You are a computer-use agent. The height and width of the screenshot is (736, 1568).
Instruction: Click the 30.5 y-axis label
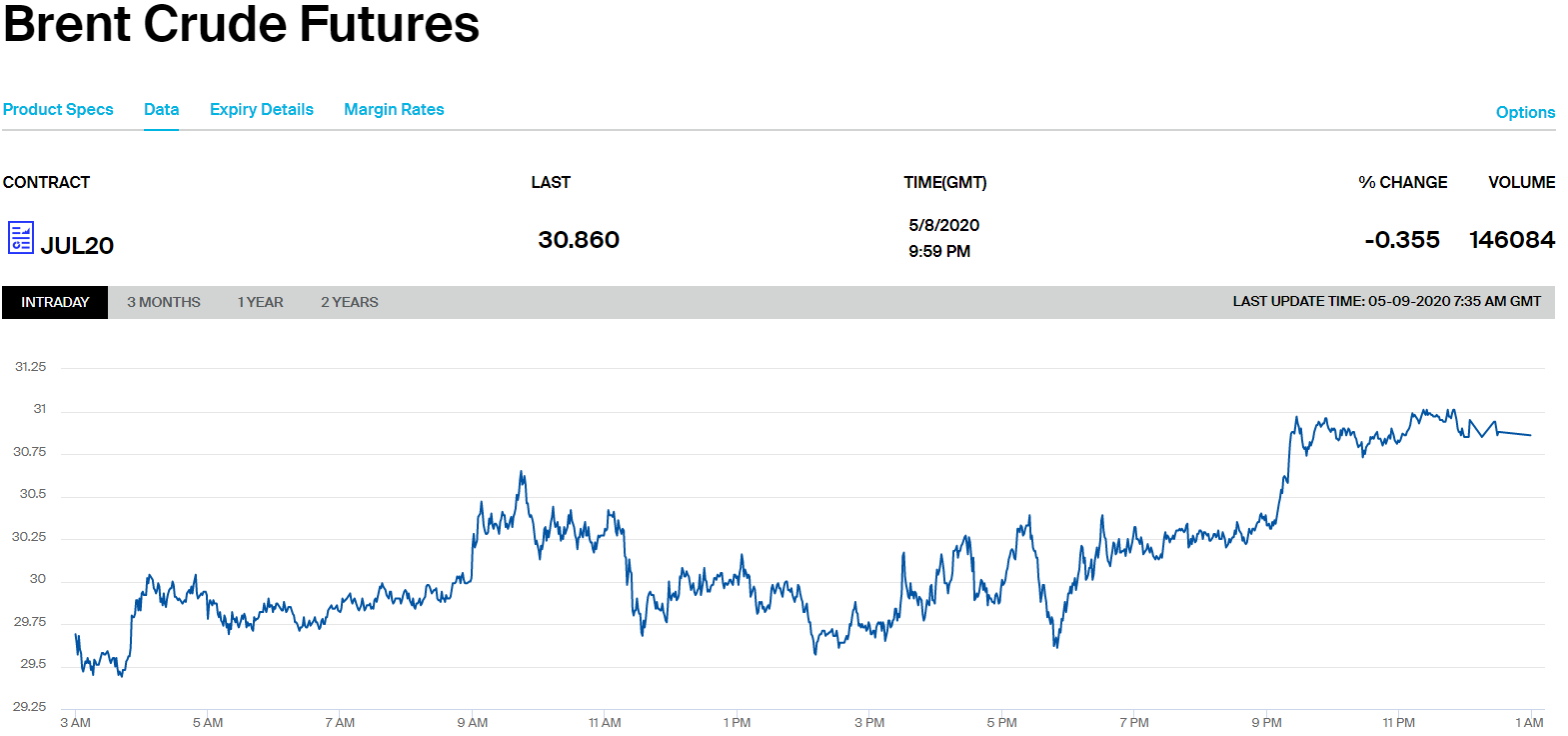coord(33,494)
